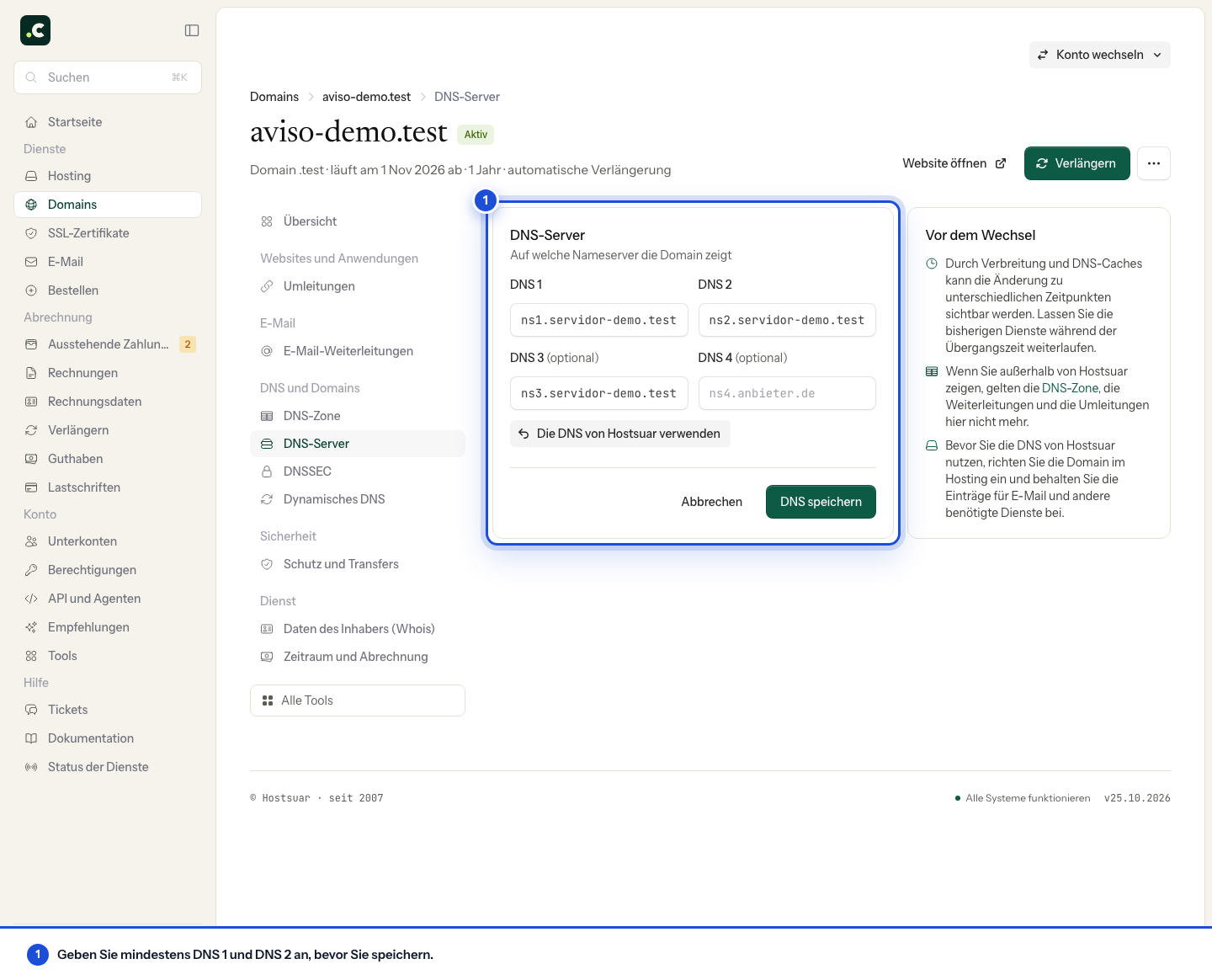Click the Domains breadcrumb link
This screenshot has width=1212, height=980.
(274, 97)
